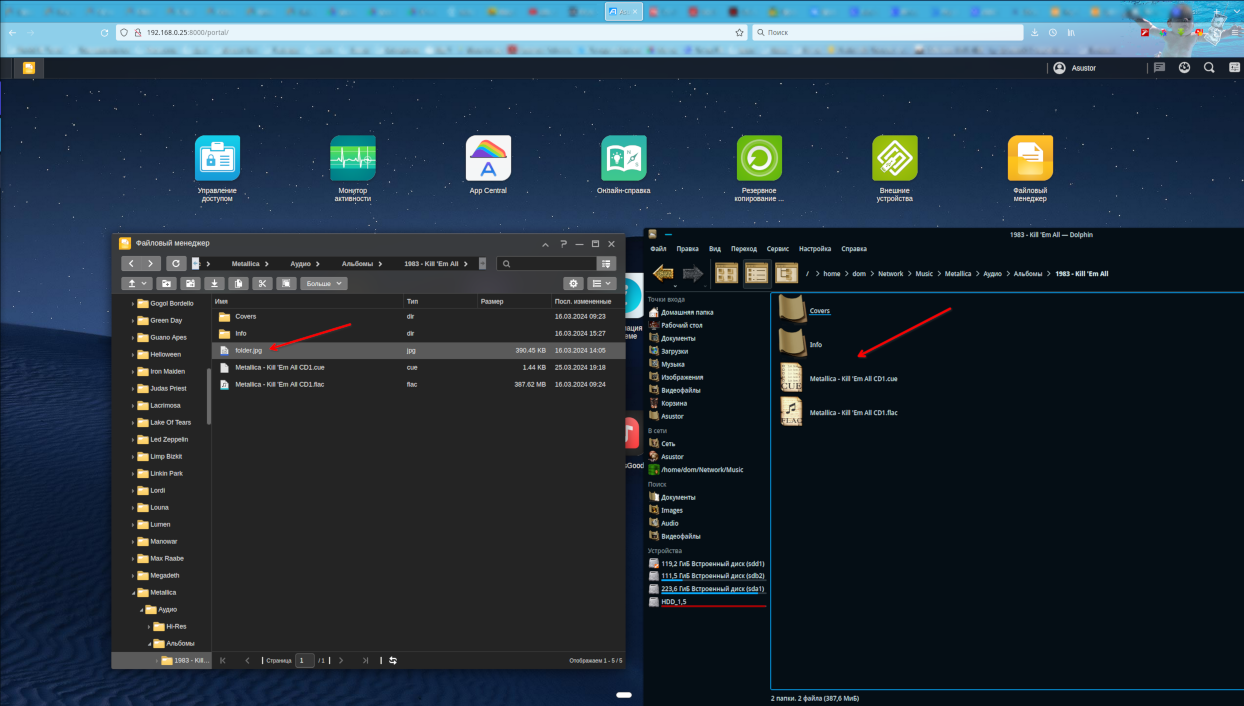Click home in Dolphin's breadcrumb
Screen dimensions: 1244x706
click(831, 273)
